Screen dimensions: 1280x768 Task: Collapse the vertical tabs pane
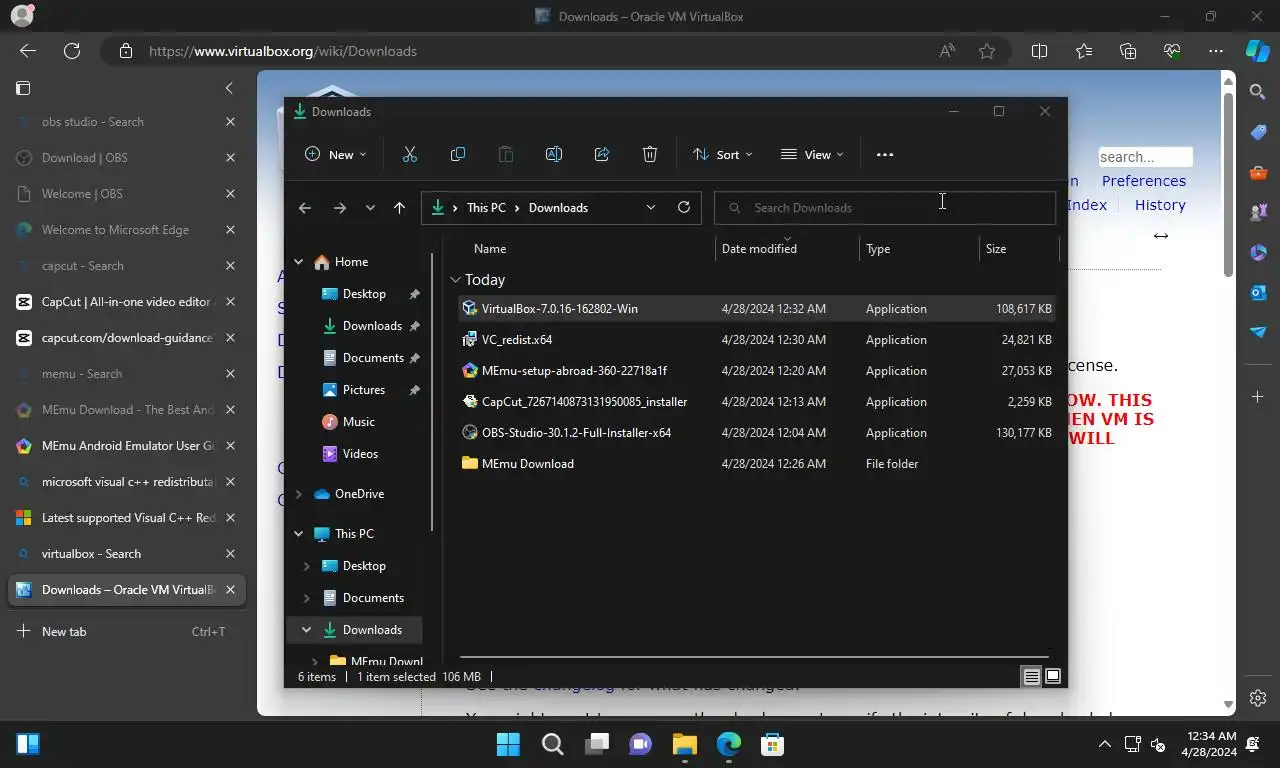coord(229,88)
